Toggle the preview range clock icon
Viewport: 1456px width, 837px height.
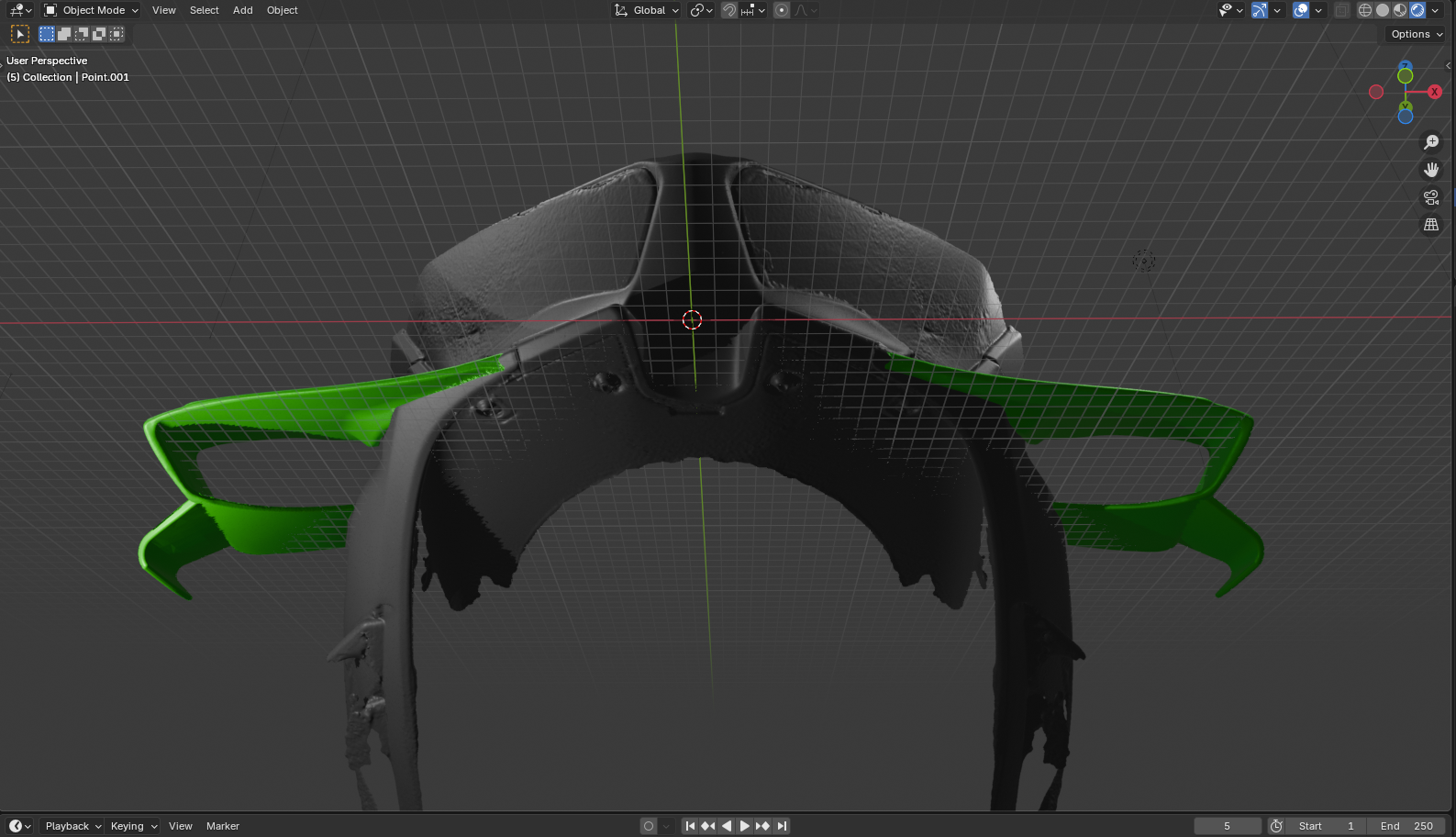tap(1276, 826)
